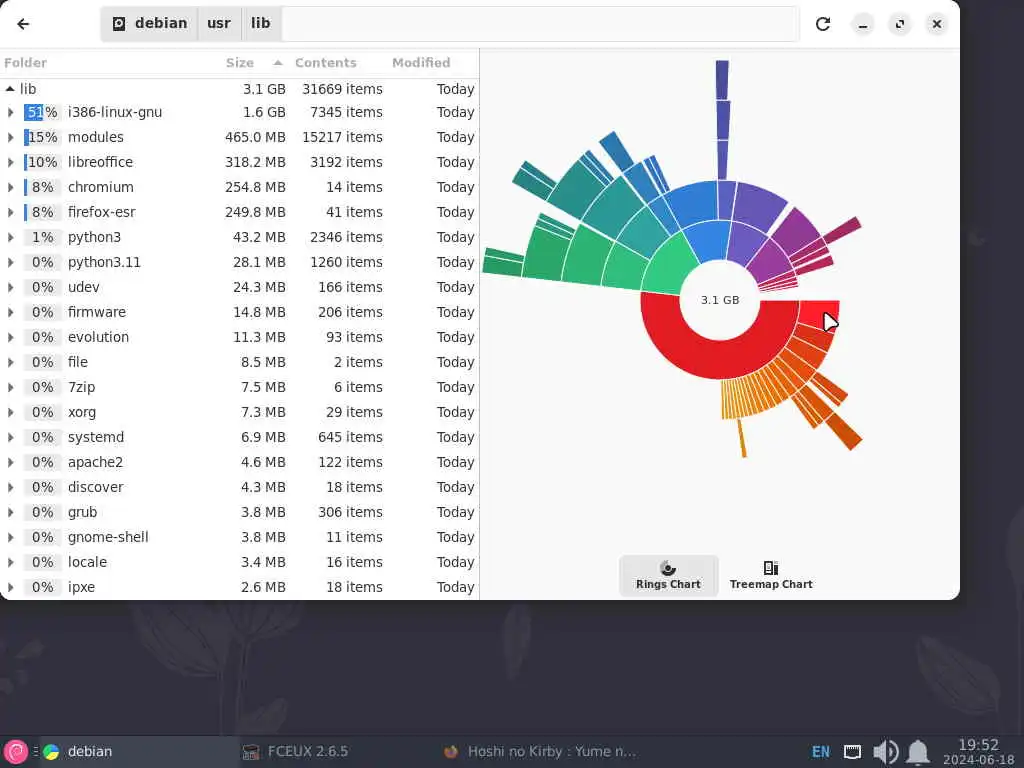Expand the systemd folder row
This screenshot has width=1024, height=768.
pos(10,437)
